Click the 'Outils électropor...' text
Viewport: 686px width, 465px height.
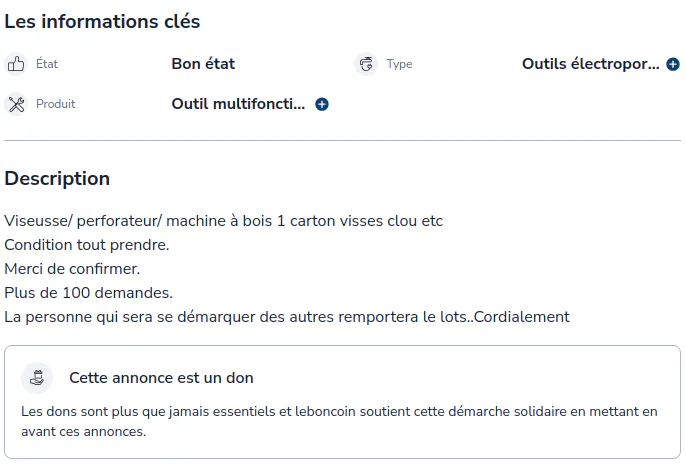point(591,64)
